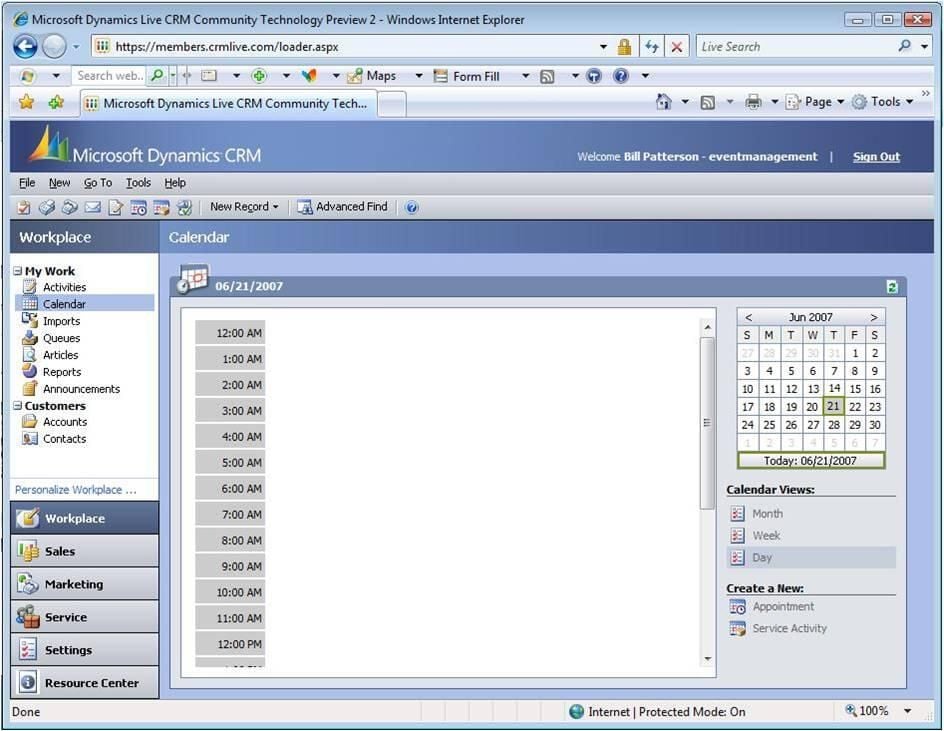Click the calendar vertical scrollbar thumb
This screenshot has width=944, height=731.
tap(707, 423)
